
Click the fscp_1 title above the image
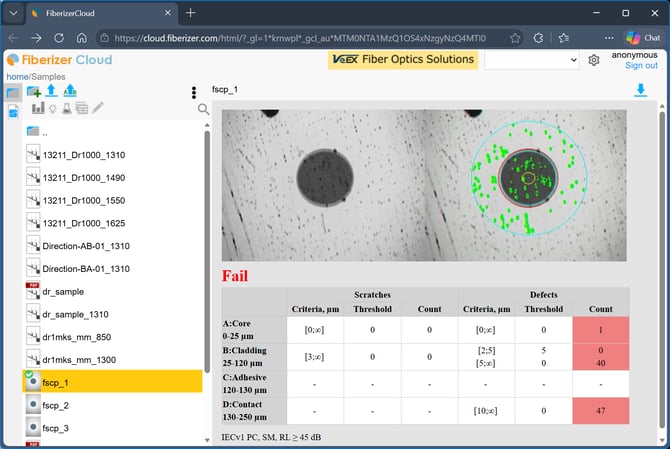(225, 89)
